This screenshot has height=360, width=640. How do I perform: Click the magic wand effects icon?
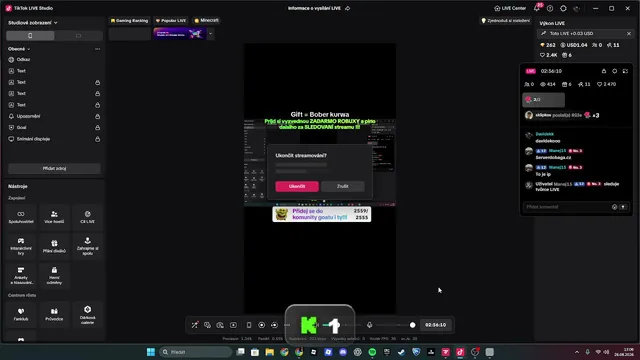pos(195,325)
